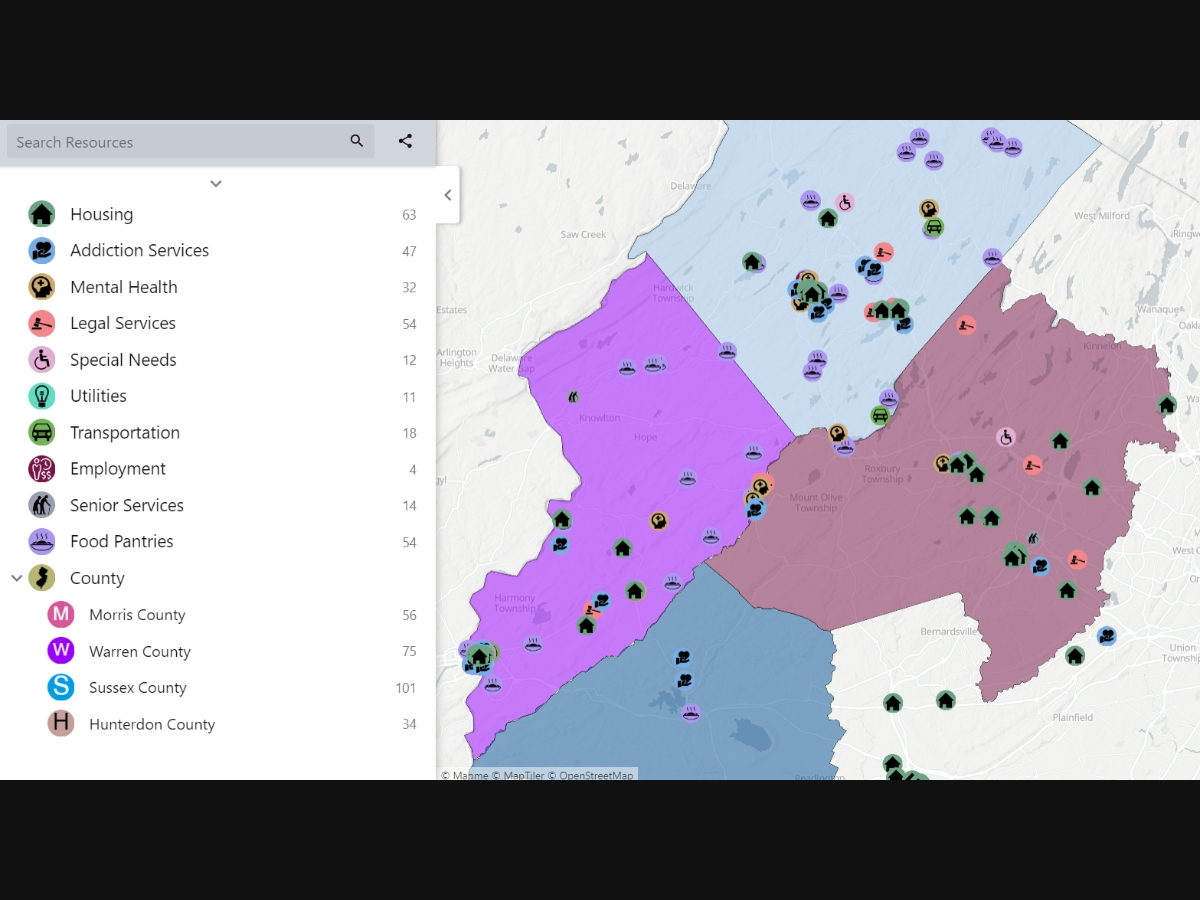The image size is (1200, 900).
Task: Toggle the Sussex County layer
Action: click(137, 688)
